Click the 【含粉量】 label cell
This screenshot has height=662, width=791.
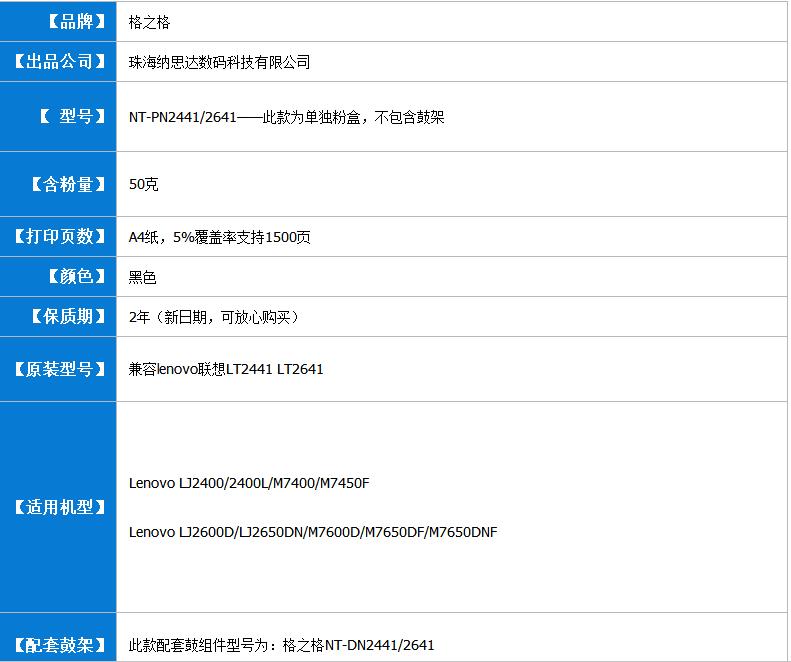tap(58, 184)
